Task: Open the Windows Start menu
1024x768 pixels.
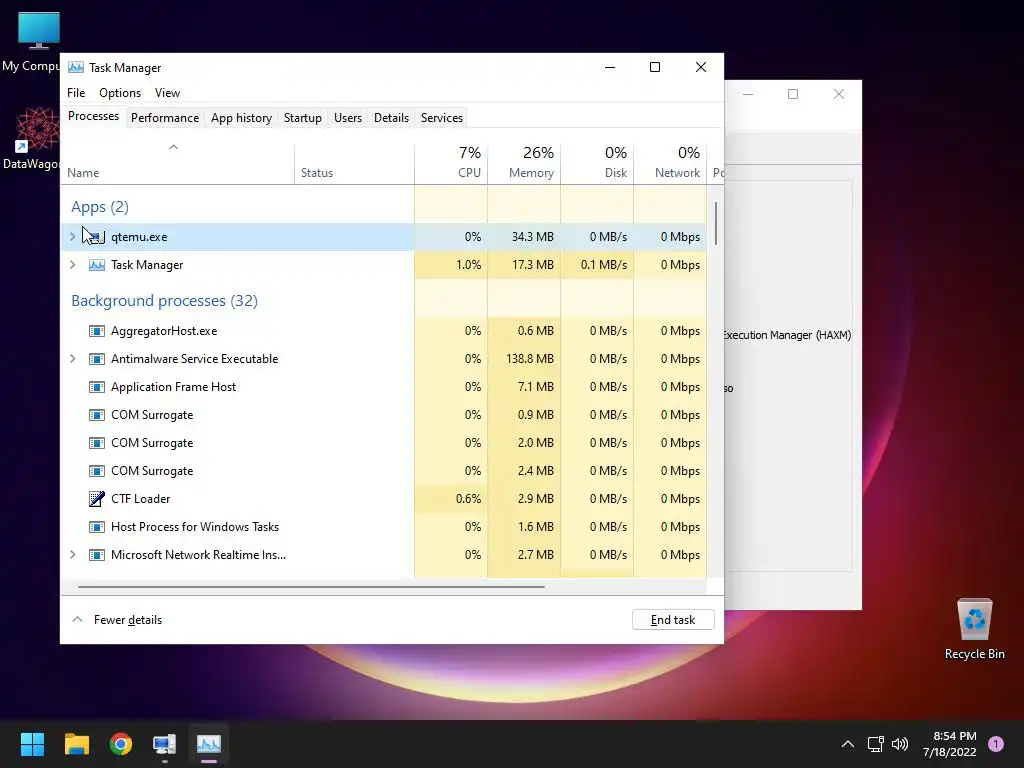Action: click(32, 744)
